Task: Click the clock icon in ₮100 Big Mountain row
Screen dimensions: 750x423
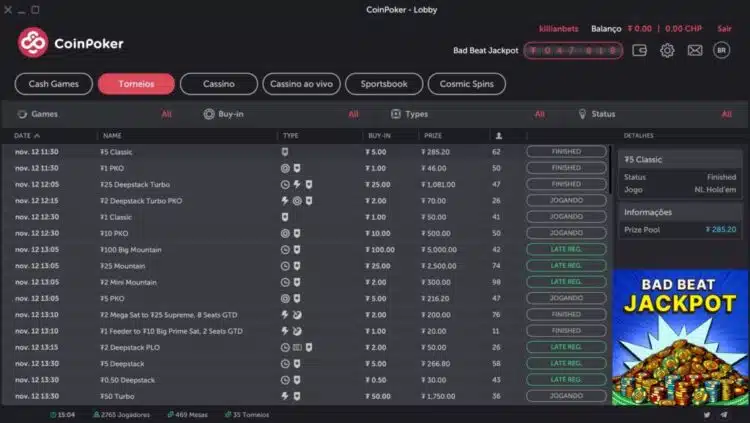Action: point(285,250)
